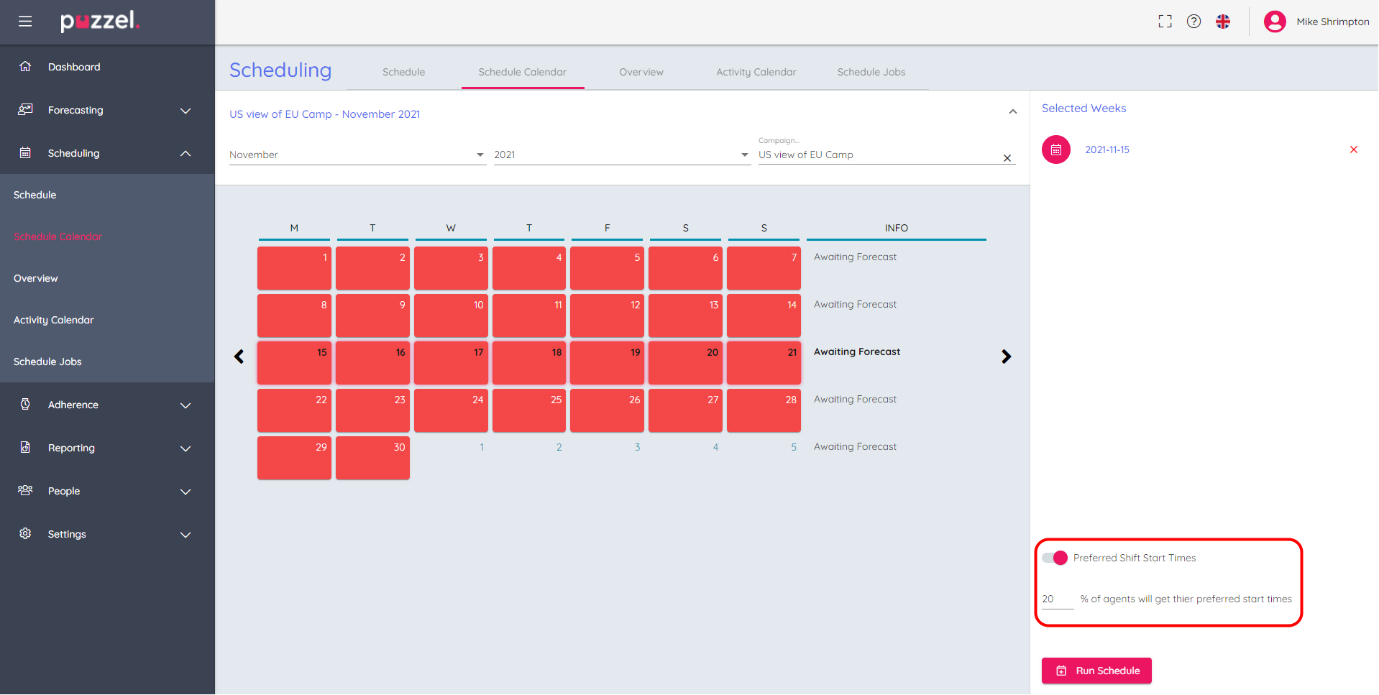Clear the Campaign field with X icon
The height and width of the screenshot is (695, 1379).
point(1007,158)
